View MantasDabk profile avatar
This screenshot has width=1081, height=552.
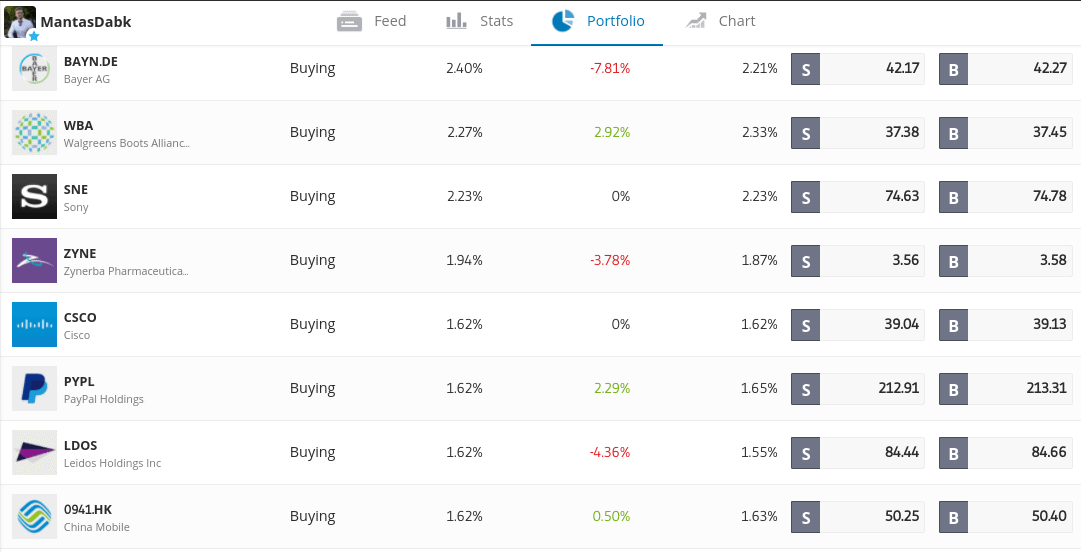tap(20, 22)
